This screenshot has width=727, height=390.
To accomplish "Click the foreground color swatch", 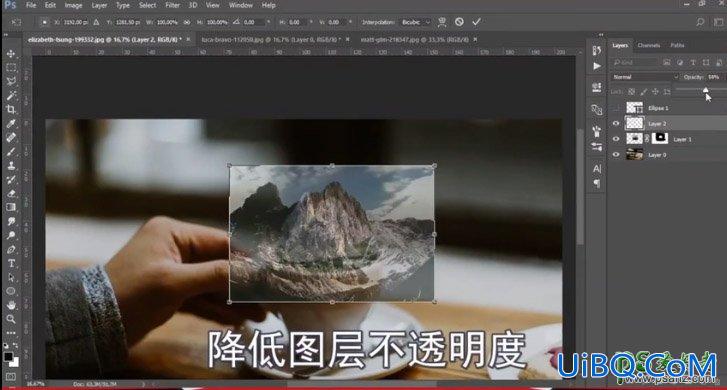I will point(8,357).
